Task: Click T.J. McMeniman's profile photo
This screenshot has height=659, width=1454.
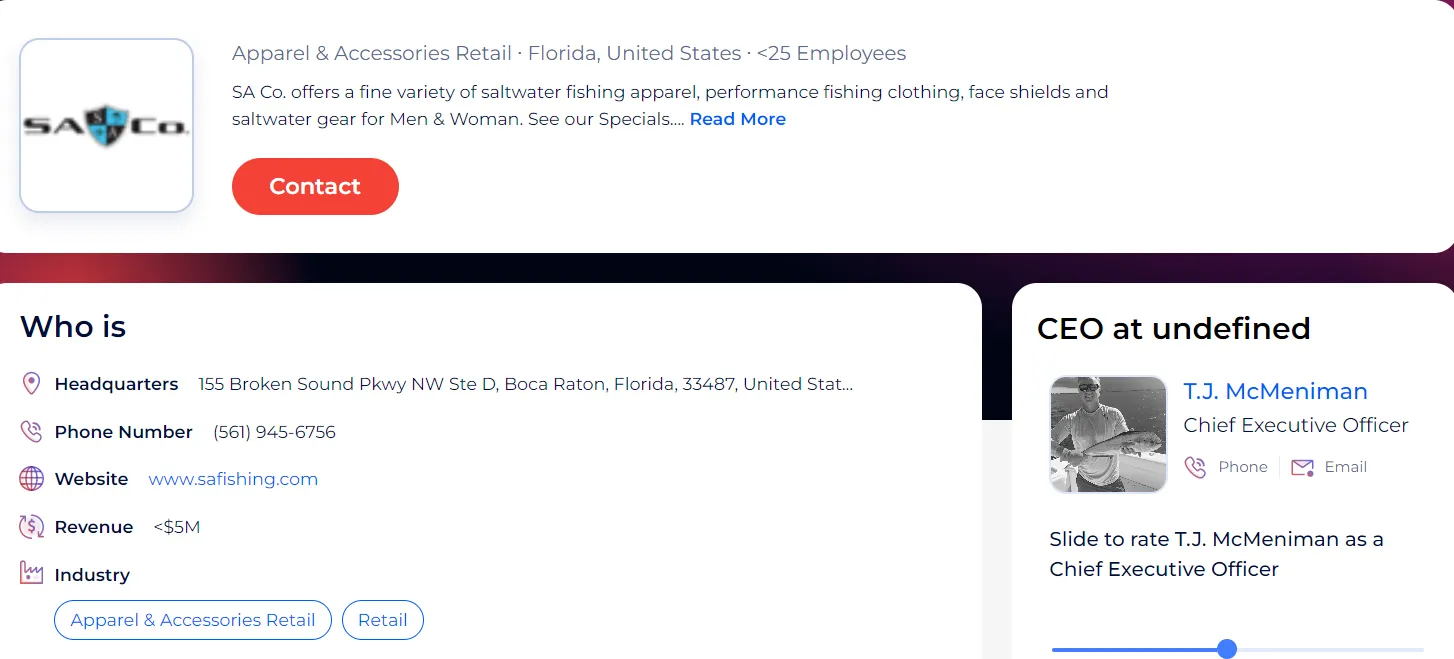Action: point(1108,434)
